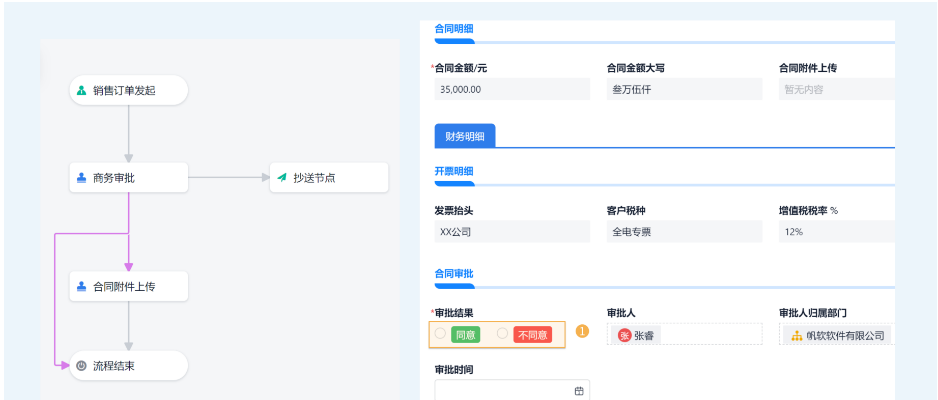Select the 流程结束 flow node

129,365
